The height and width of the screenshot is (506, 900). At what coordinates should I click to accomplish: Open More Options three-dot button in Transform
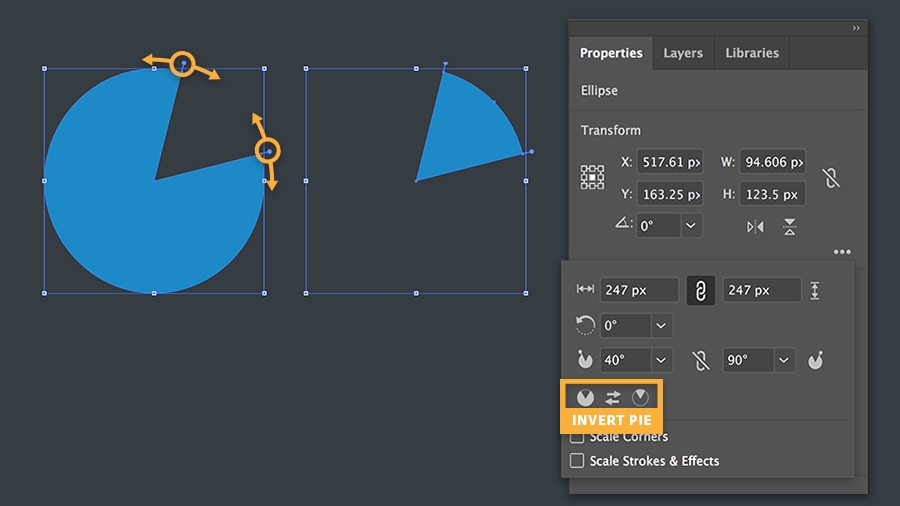(842, 252)
